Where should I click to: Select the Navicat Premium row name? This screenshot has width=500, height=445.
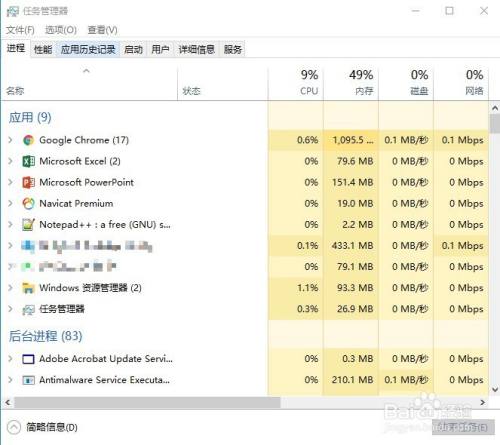click(x=76, y=203)
